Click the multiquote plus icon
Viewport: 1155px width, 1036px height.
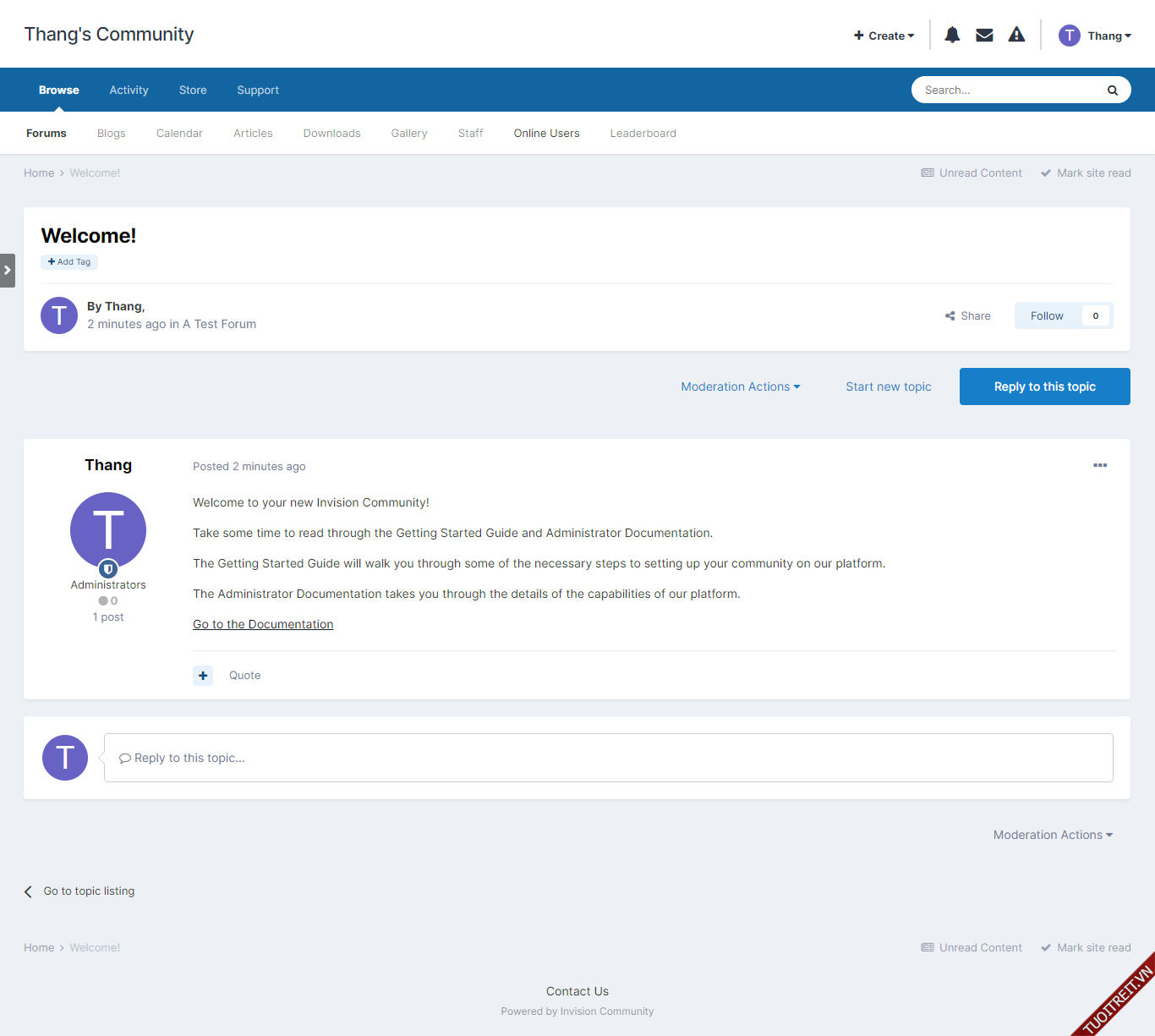[x=203, y=676]
